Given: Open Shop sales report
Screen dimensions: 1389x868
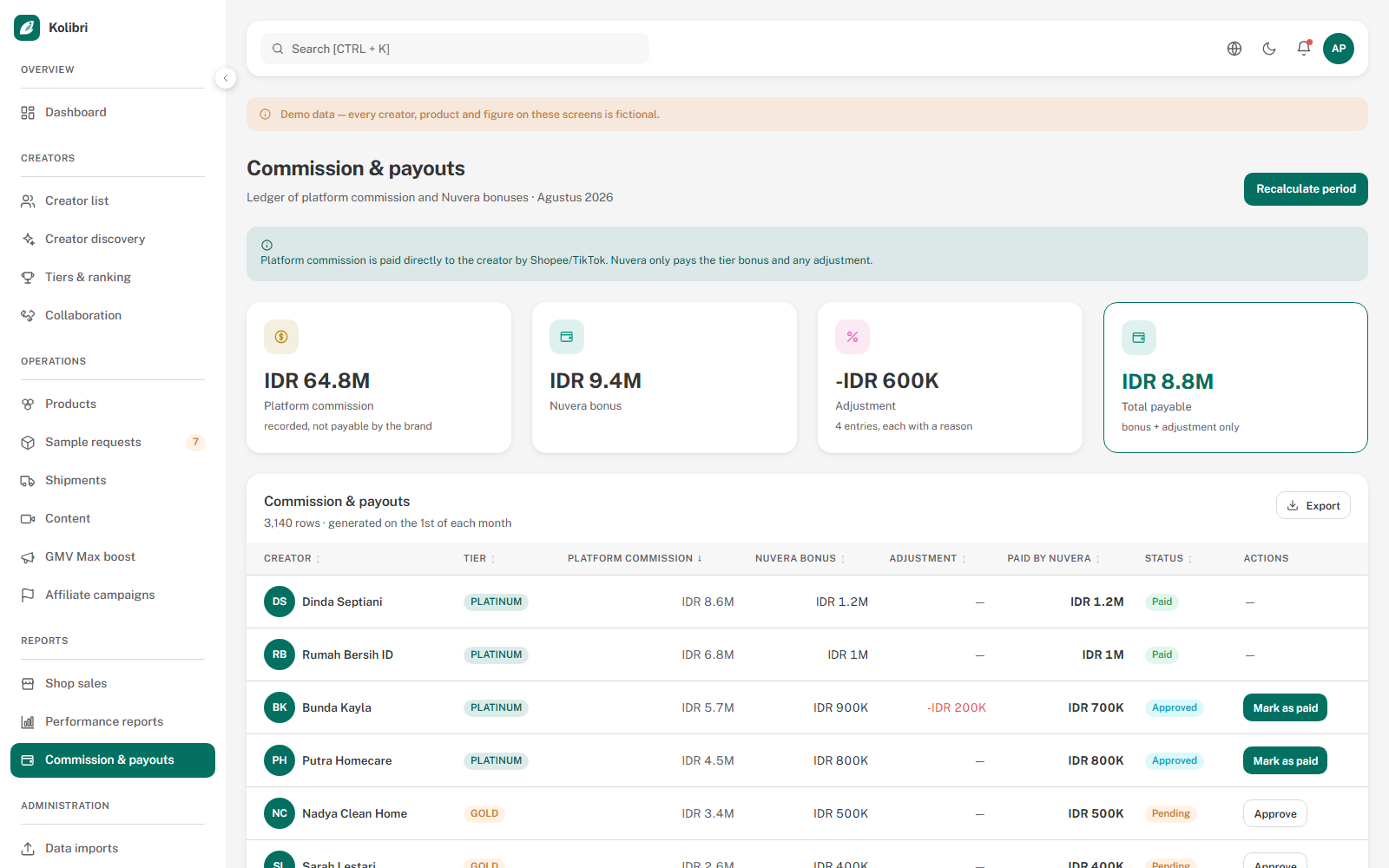Looking at the screenshot, I should pyautogui.click(x=113, y=683).
